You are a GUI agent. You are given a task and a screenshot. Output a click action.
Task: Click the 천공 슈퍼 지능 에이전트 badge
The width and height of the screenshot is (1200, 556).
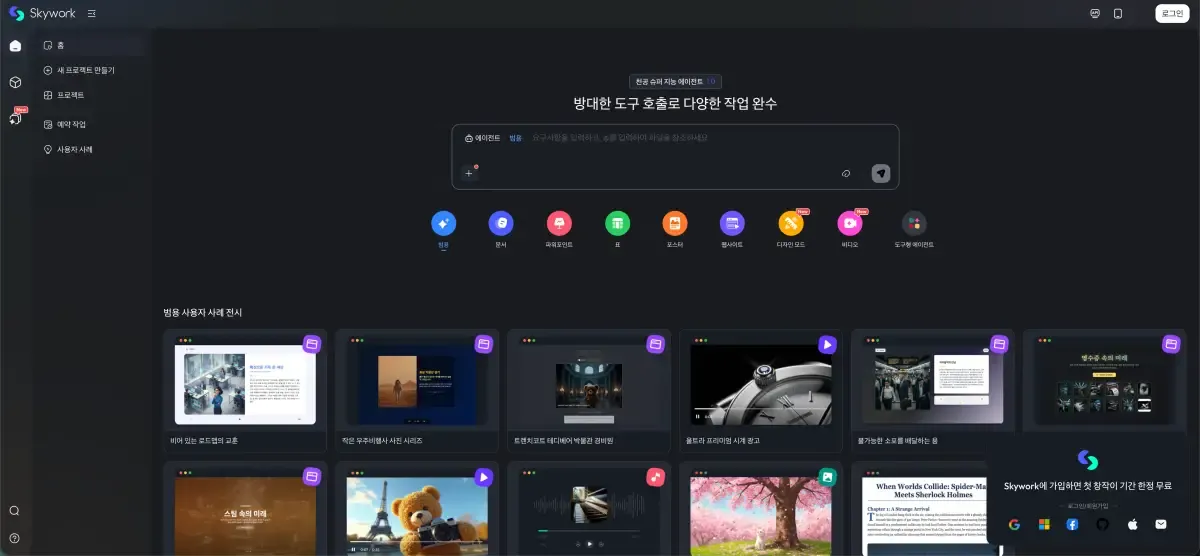pyautogui.click(x=675, y=82)
